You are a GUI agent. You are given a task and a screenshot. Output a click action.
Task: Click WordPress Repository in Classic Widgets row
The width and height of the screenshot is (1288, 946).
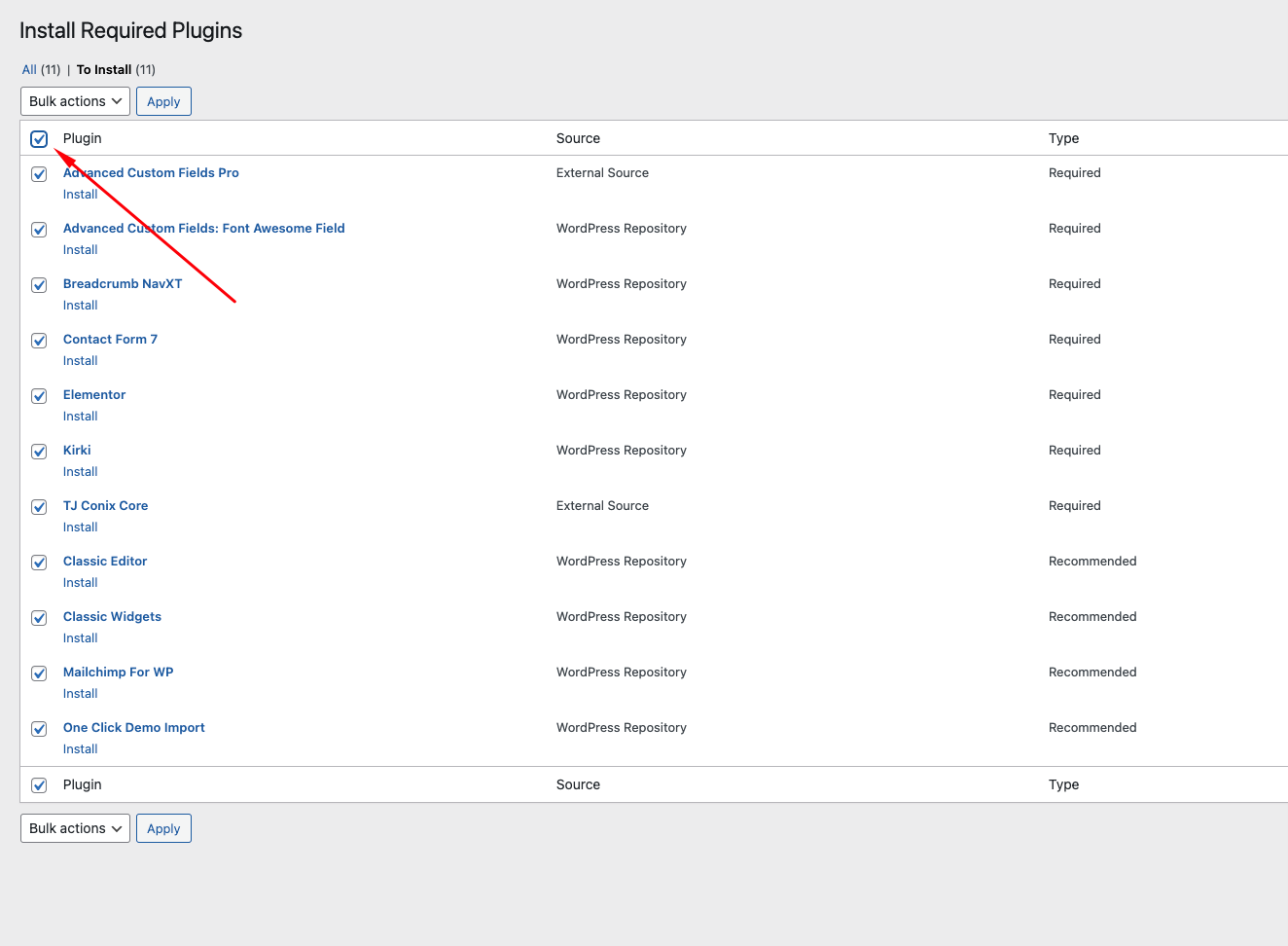622,616
